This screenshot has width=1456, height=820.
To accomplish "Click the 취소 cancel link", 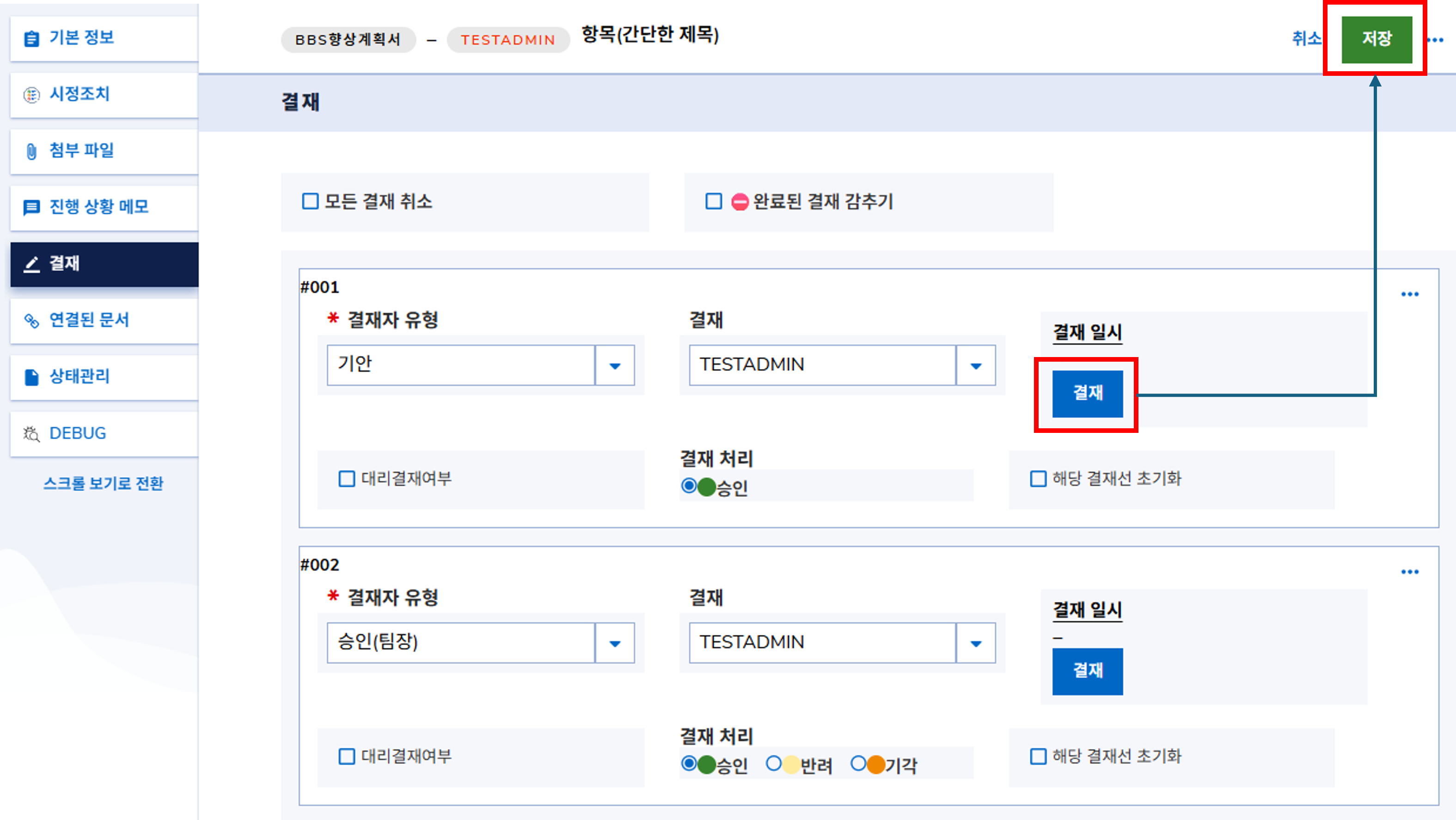I will pos(1307,39).
